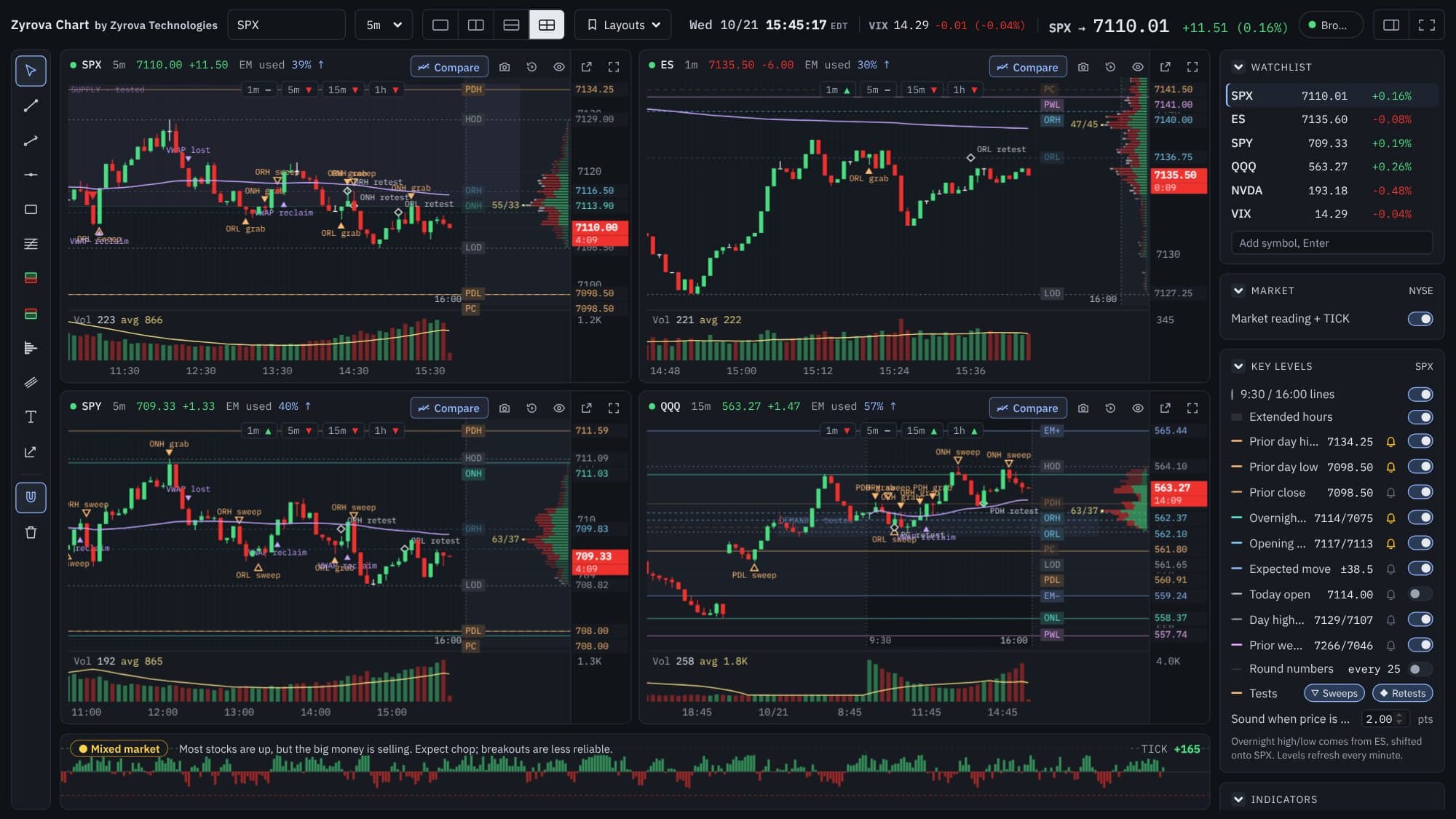Select NVDA in the watchlist

tap(1332, 191)
